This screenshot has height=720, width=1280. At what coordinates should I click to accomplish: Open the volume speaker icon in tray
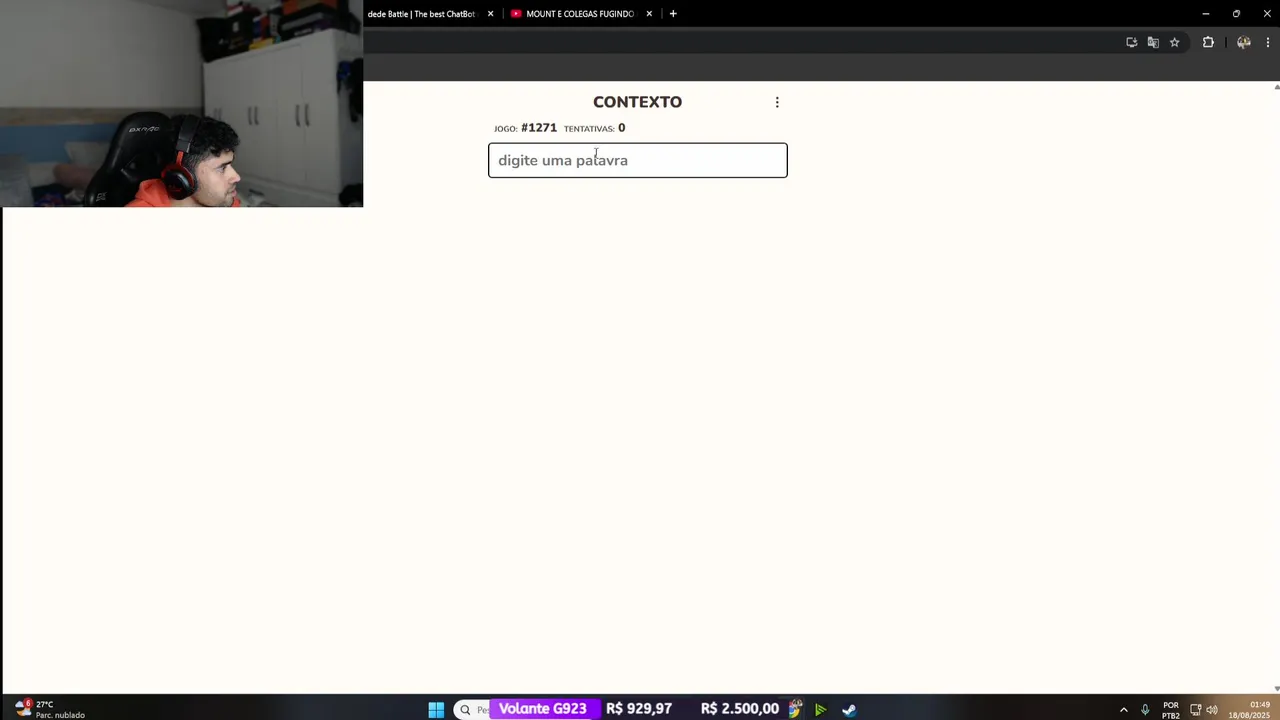1212,710
